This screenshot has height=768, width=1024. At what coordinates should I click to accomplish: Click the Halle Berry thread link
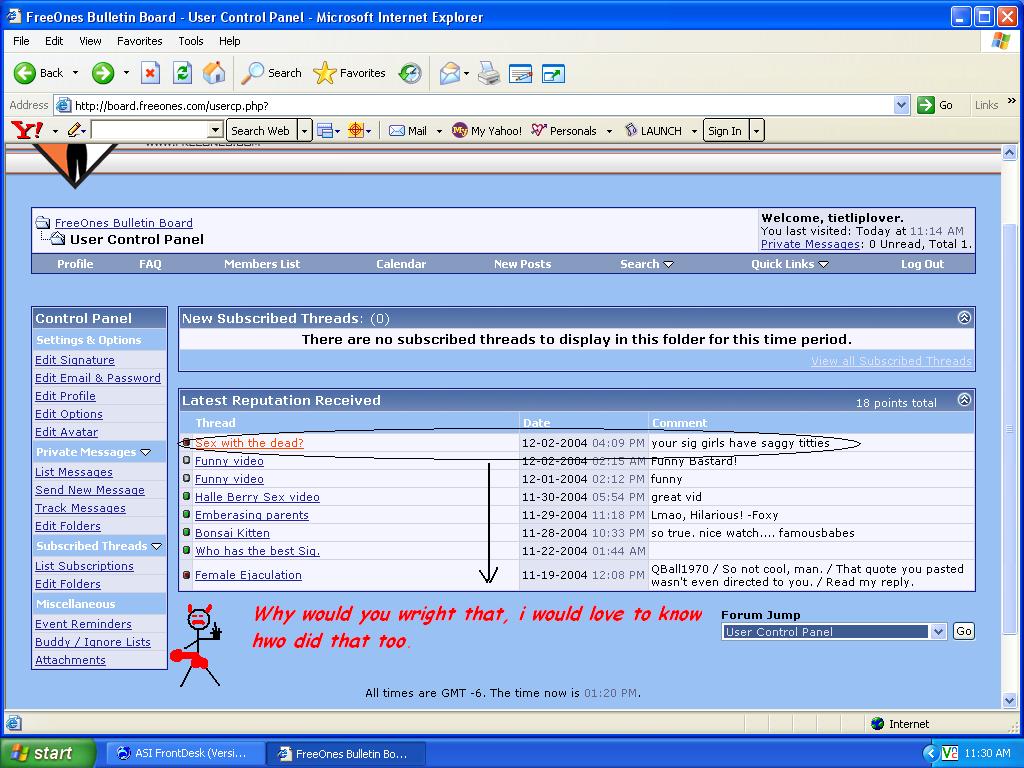coord(257,497)
